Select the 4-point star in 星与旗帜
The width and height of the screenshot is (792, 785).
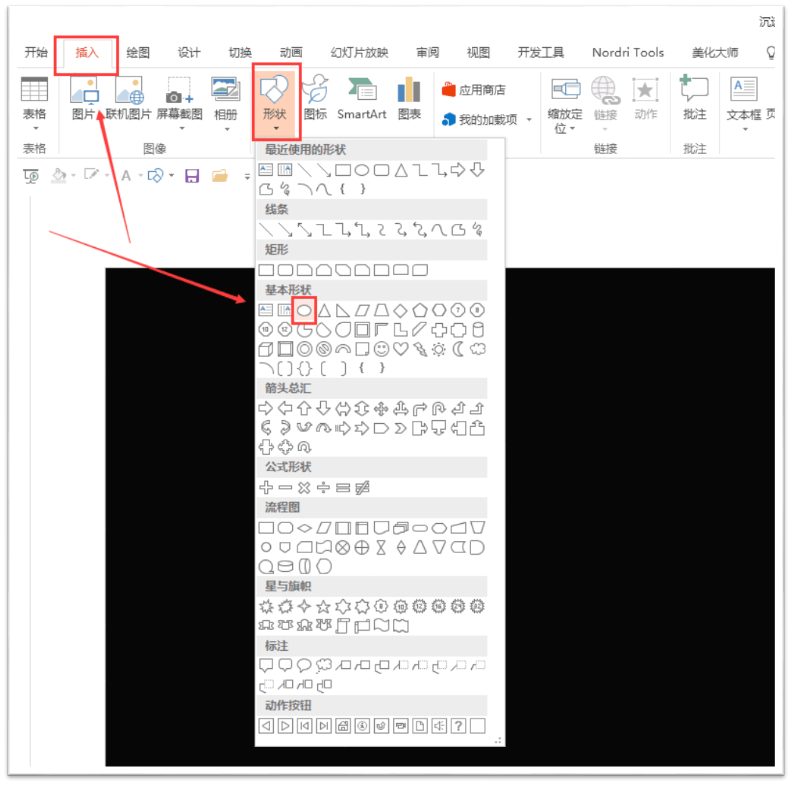[304, 606]
